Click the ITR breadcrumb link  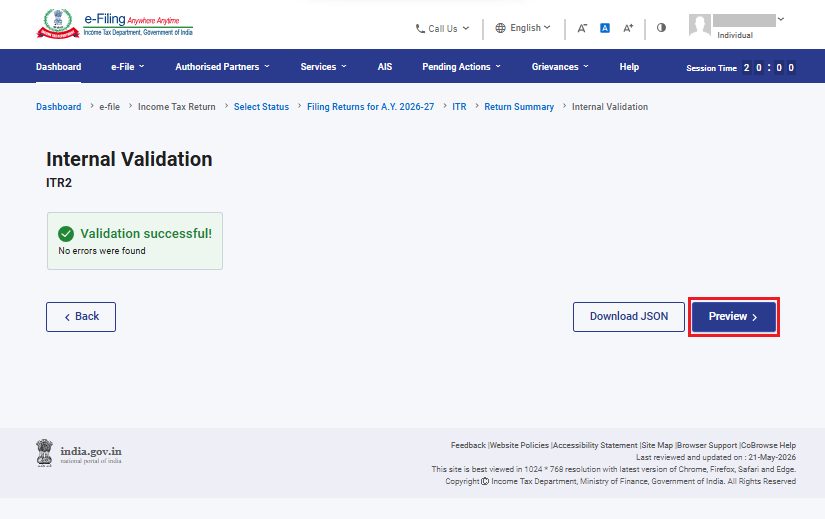459,107
